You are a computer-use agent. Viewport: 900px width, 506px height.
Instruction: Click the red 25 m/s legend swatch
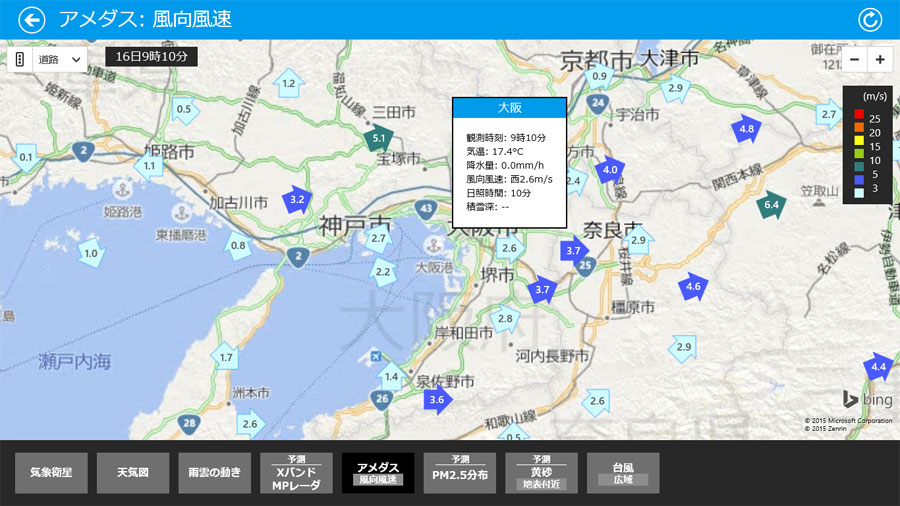click(x=858, y=118)
